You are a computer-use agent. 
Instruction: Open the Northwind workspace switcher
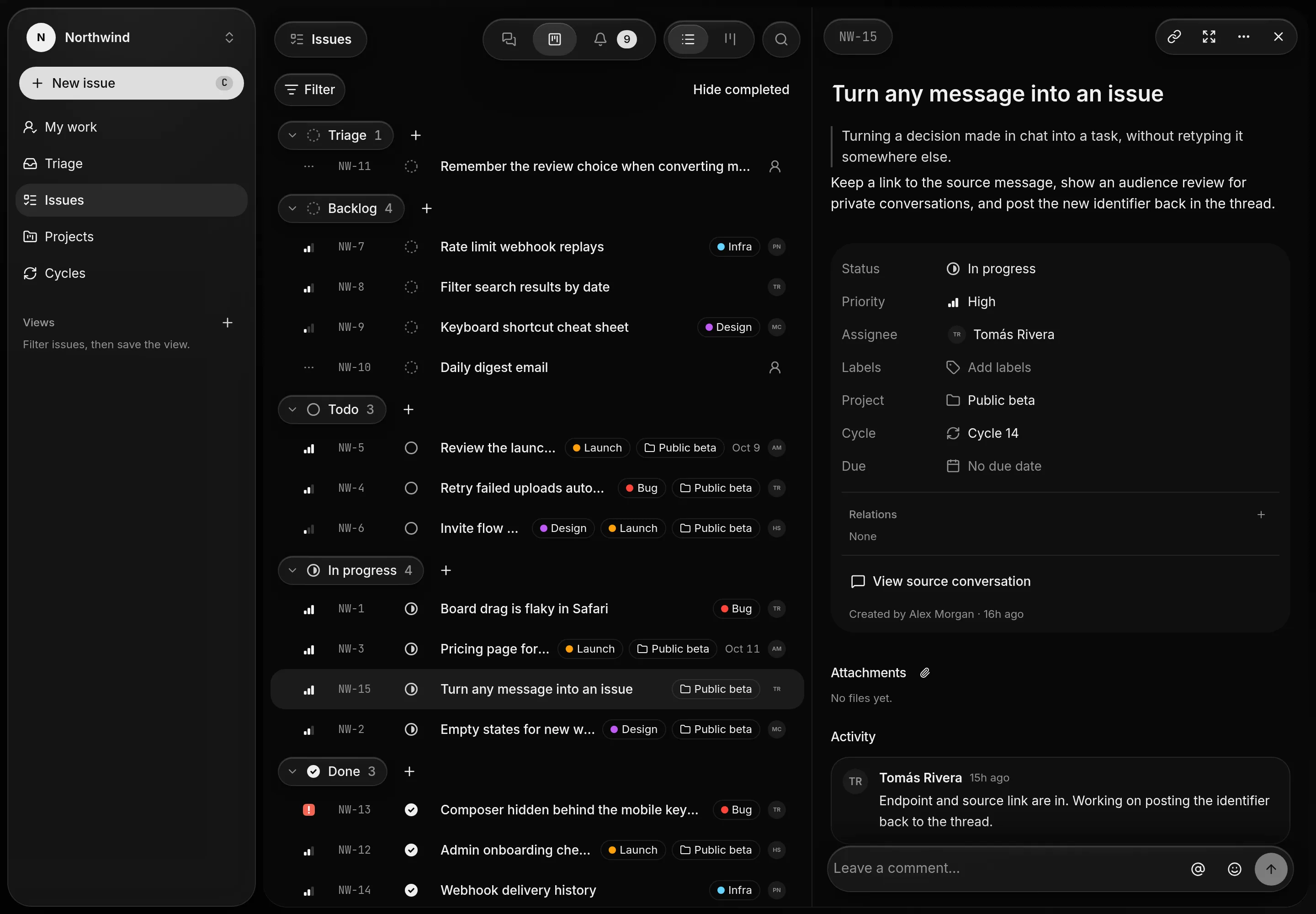[x=131, y=37]
